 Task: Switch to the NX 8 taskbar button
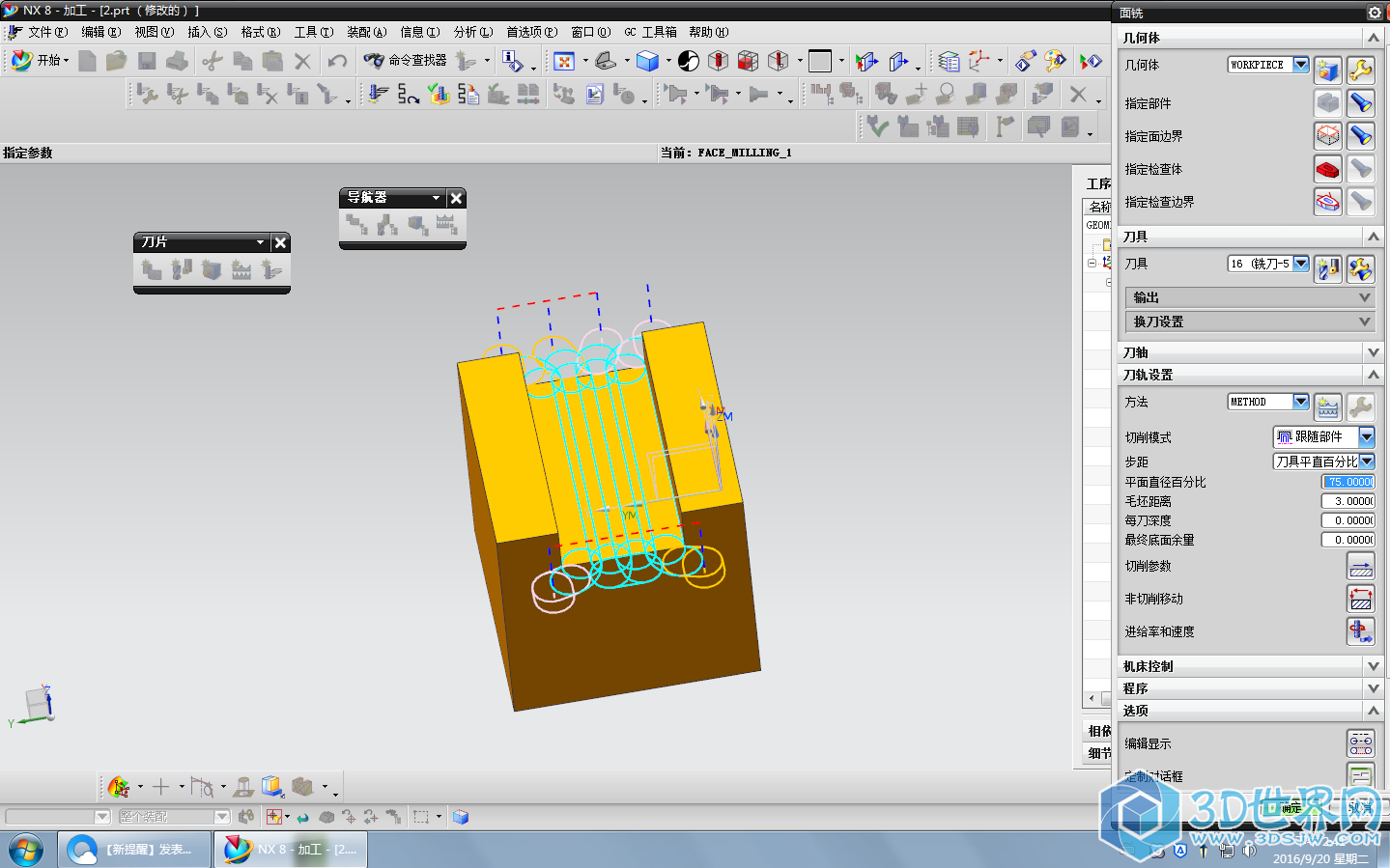coord(293,850)
